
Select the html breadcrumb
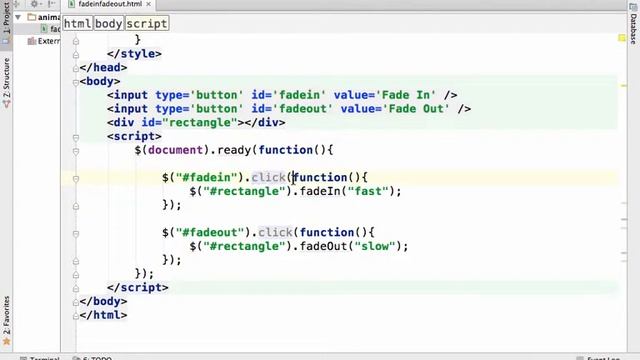point(78,24)
